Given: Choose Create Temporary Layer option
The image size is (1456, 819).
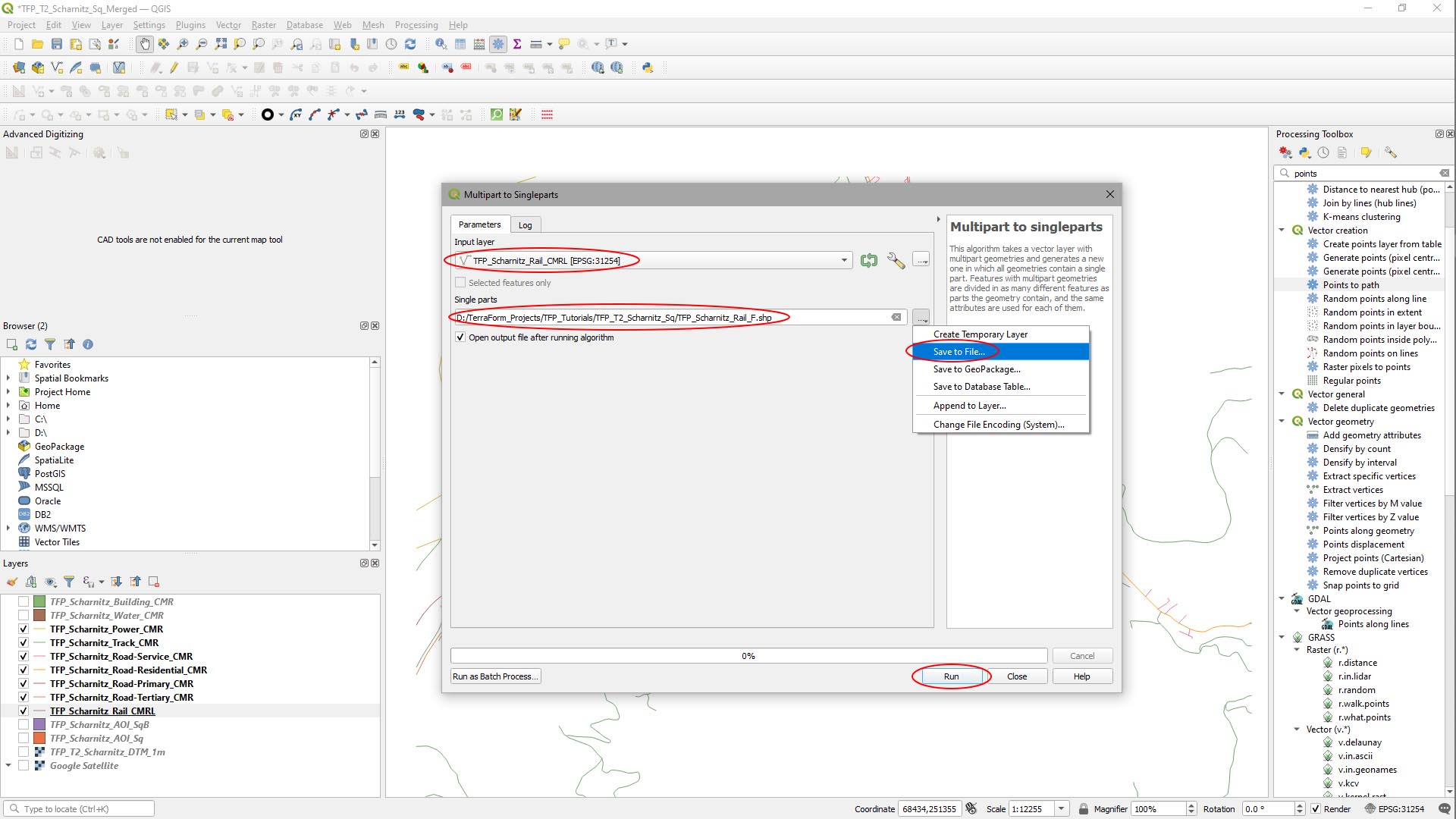Looking at the screenshot, I should click(1001, 334).
